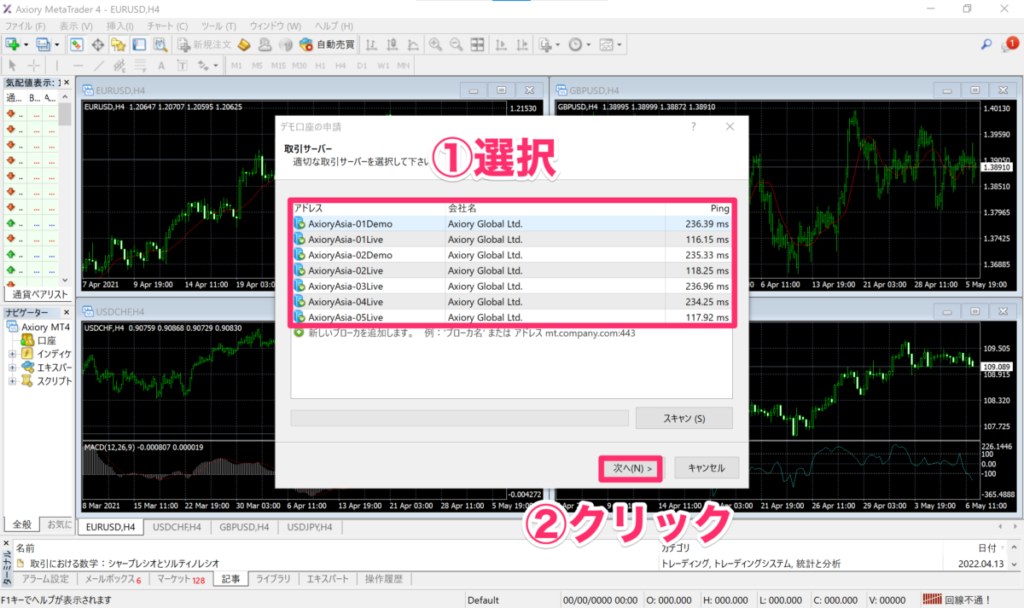Click the New Chart toolbar icon

[12, 44]
